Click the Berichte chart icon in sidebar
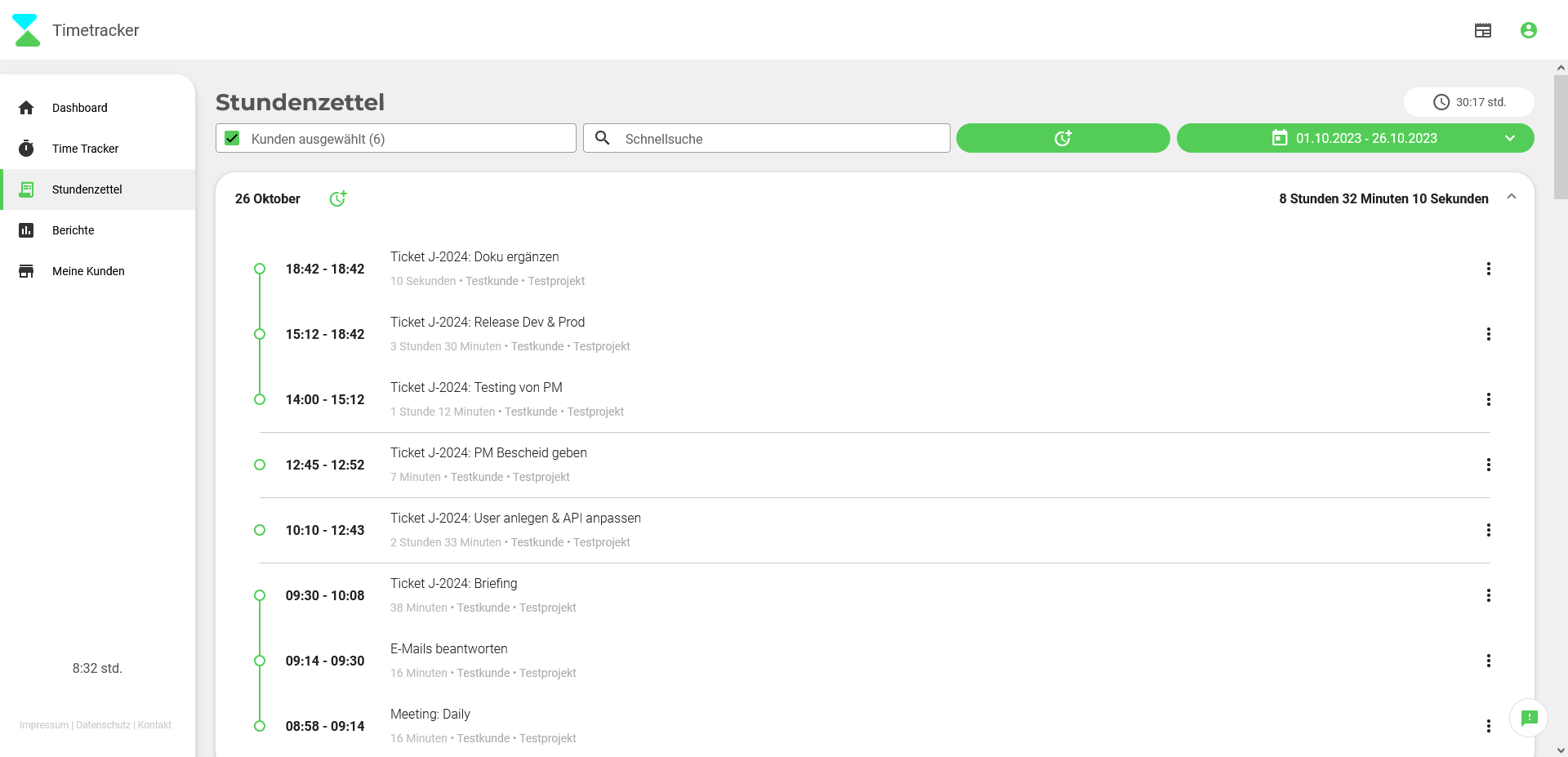 [27, 229]
